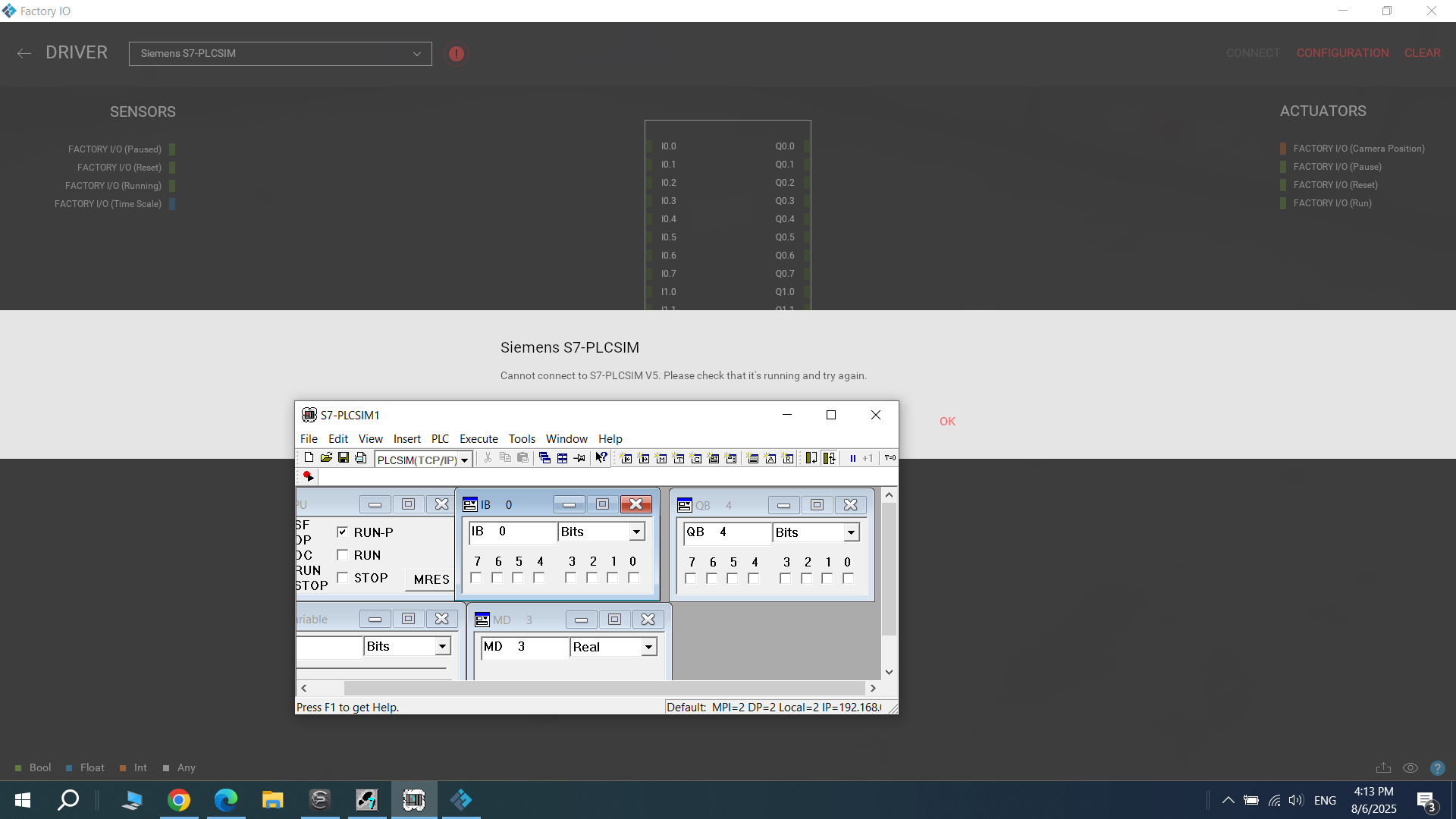Viewport: 1456px width, 819px height.
Task: Open the File menu in S7-PLCSIM
Action: (x=309, y=439)
